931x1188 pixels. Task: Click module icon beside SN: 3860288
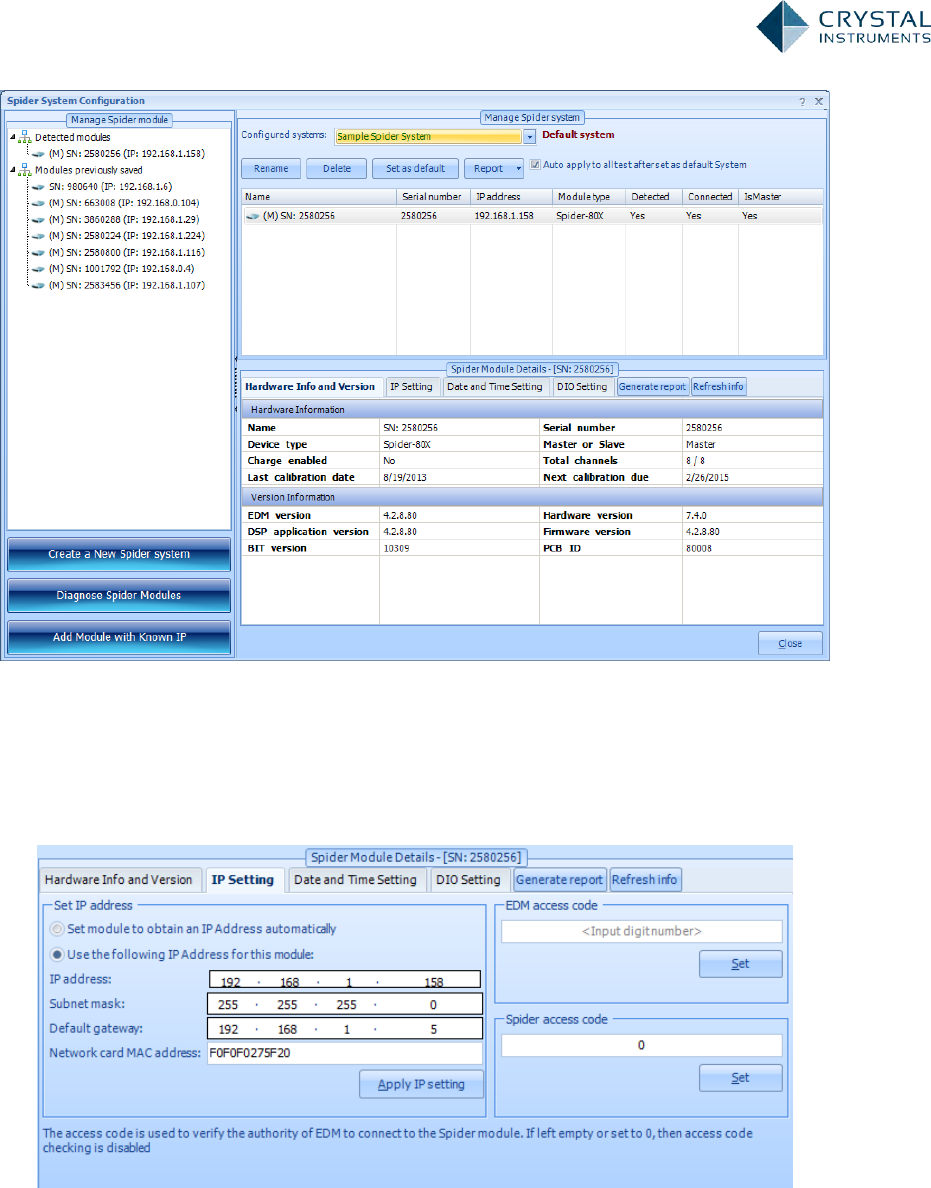click(x=39, y=220)
